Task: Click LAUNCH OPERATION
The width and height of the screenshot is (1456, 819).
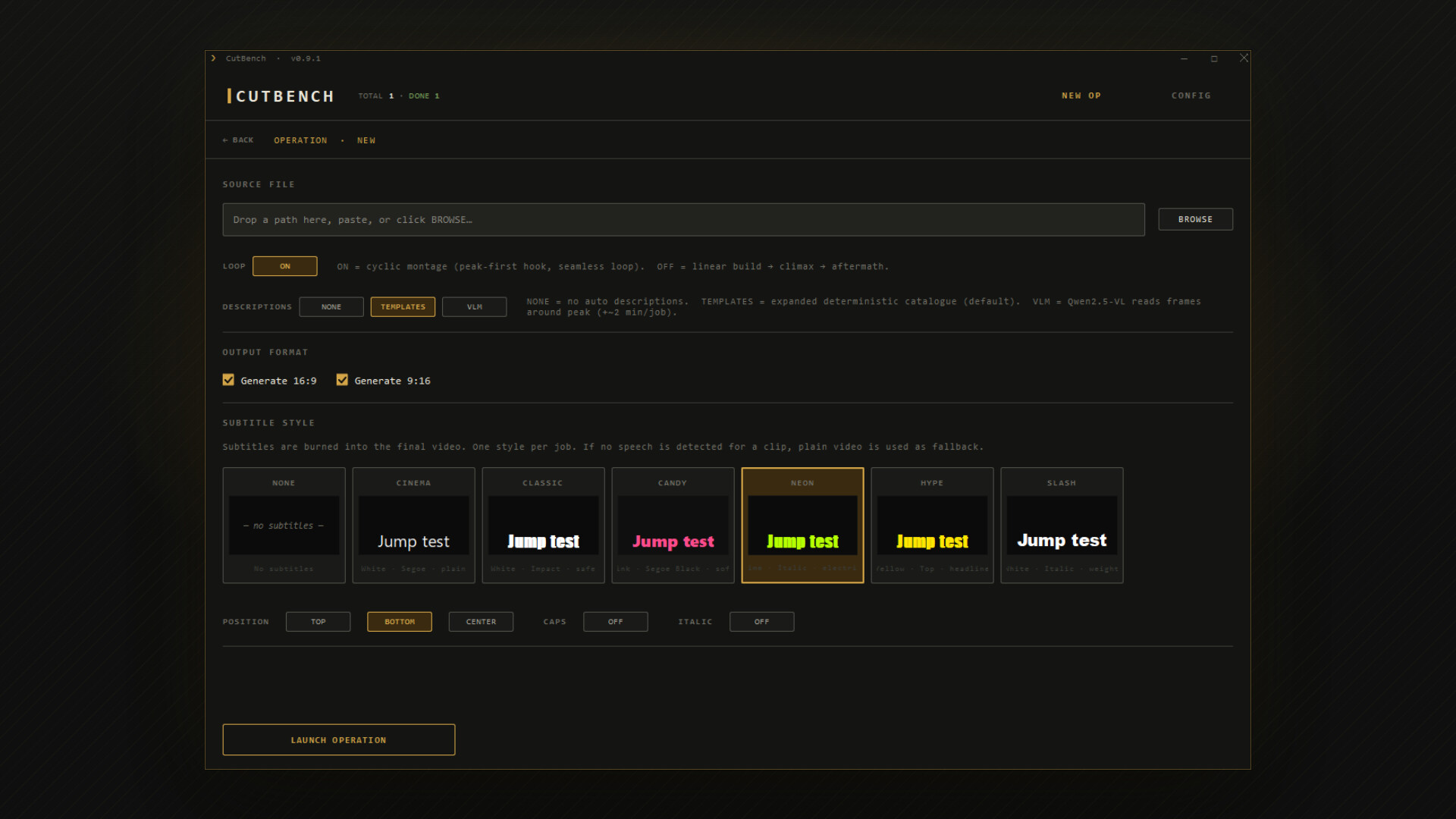Action: pyautogui.click(x=338, y=740)
